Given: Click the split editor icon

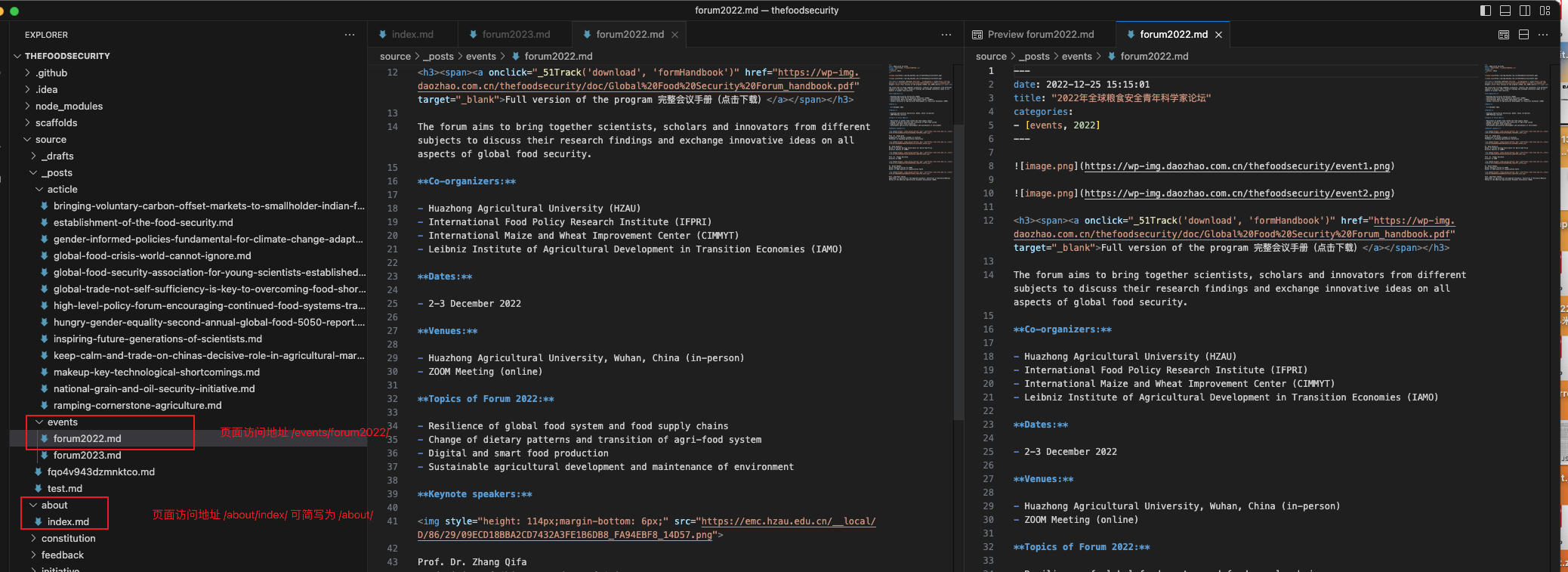Looking at the screenshot, I should coord(1523,35).
